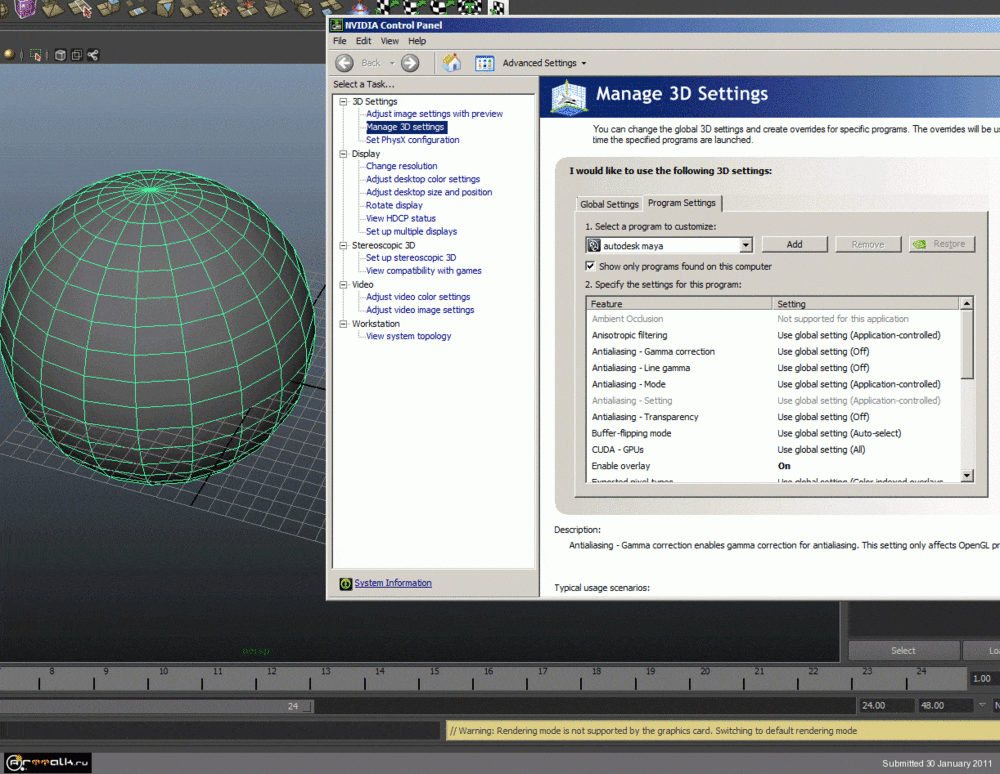Toggle 'Show only programs found on this computer'
The height and width of the screenshot is (774, 1000).
(590, 266)
